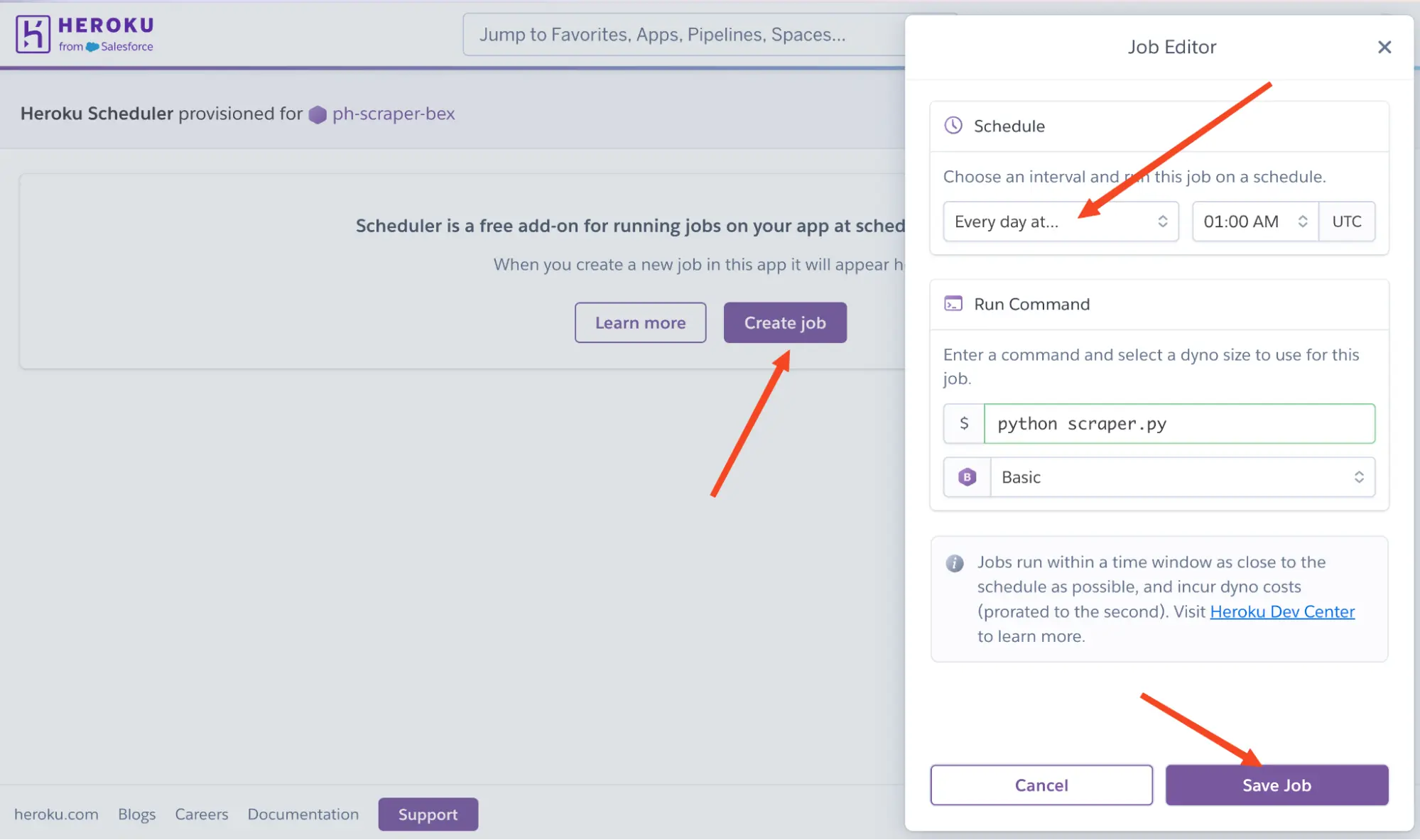Close the Job Editor panel
The width and height of the screenshot is (1420, 840).
(x=1384, y=47)
